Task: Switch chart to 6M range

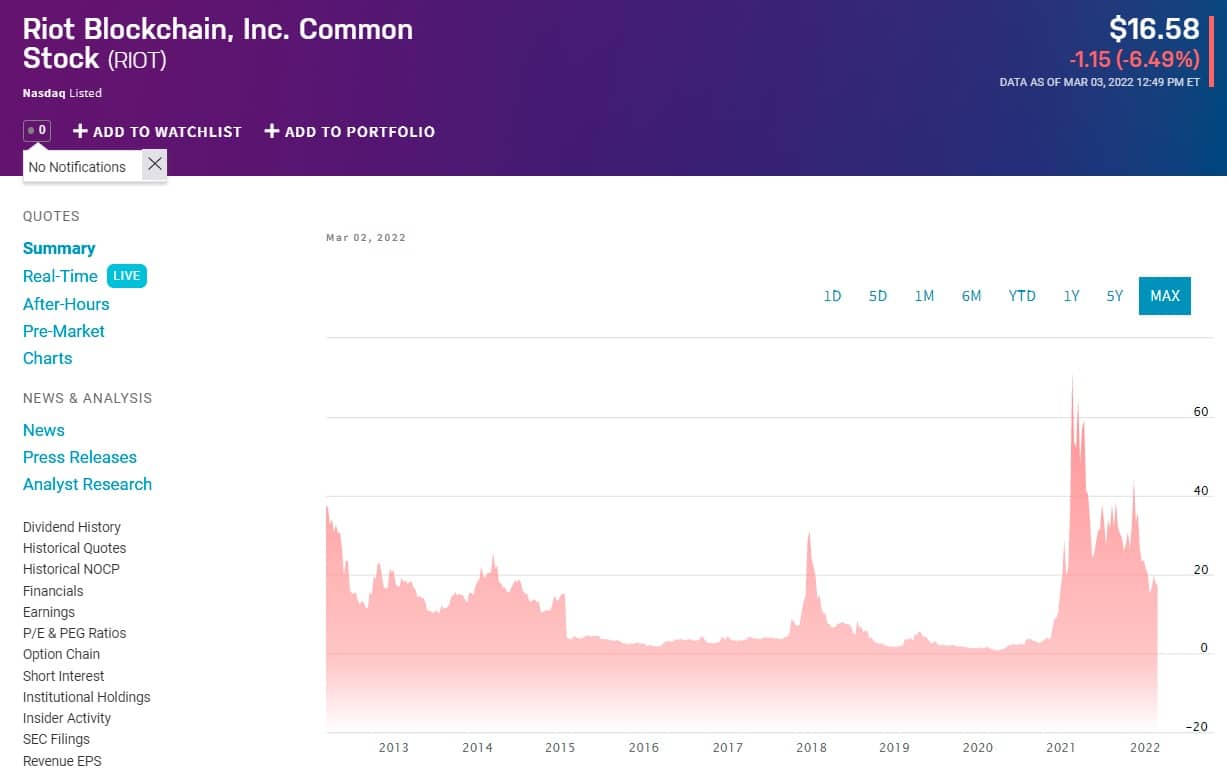Action: [971, 296]
